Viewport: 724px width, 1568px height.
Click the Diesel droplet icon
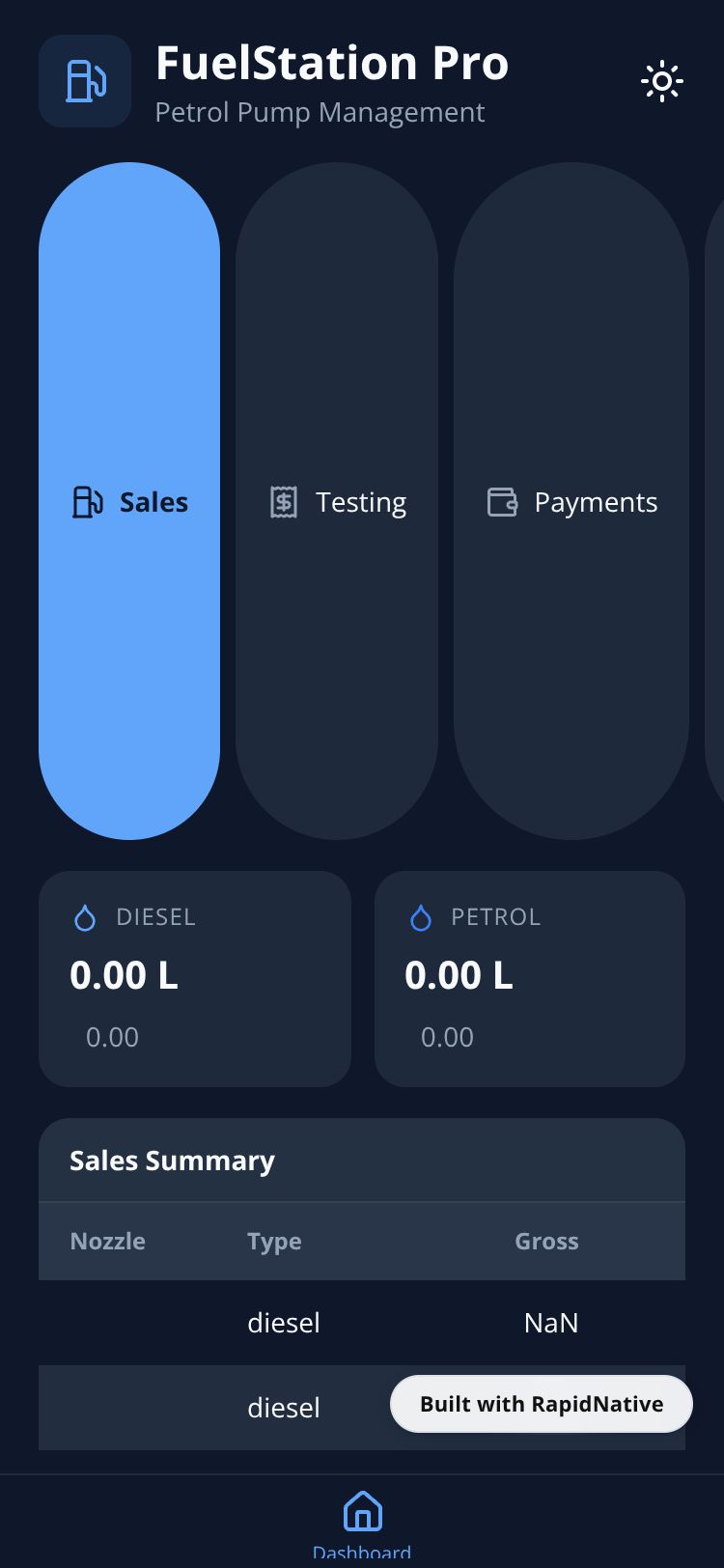click(x=85, y=918)
